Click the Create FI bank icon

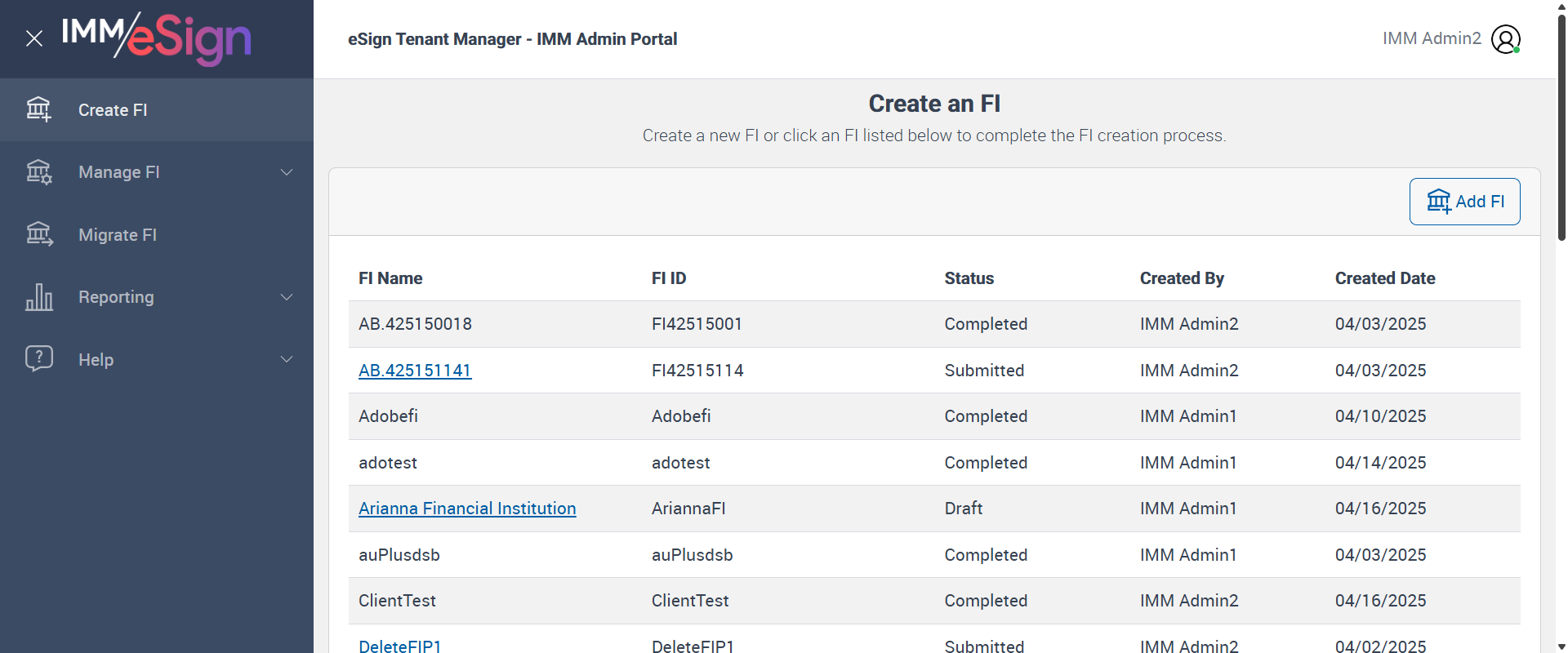pyautogui.click(x=38, y=109)
